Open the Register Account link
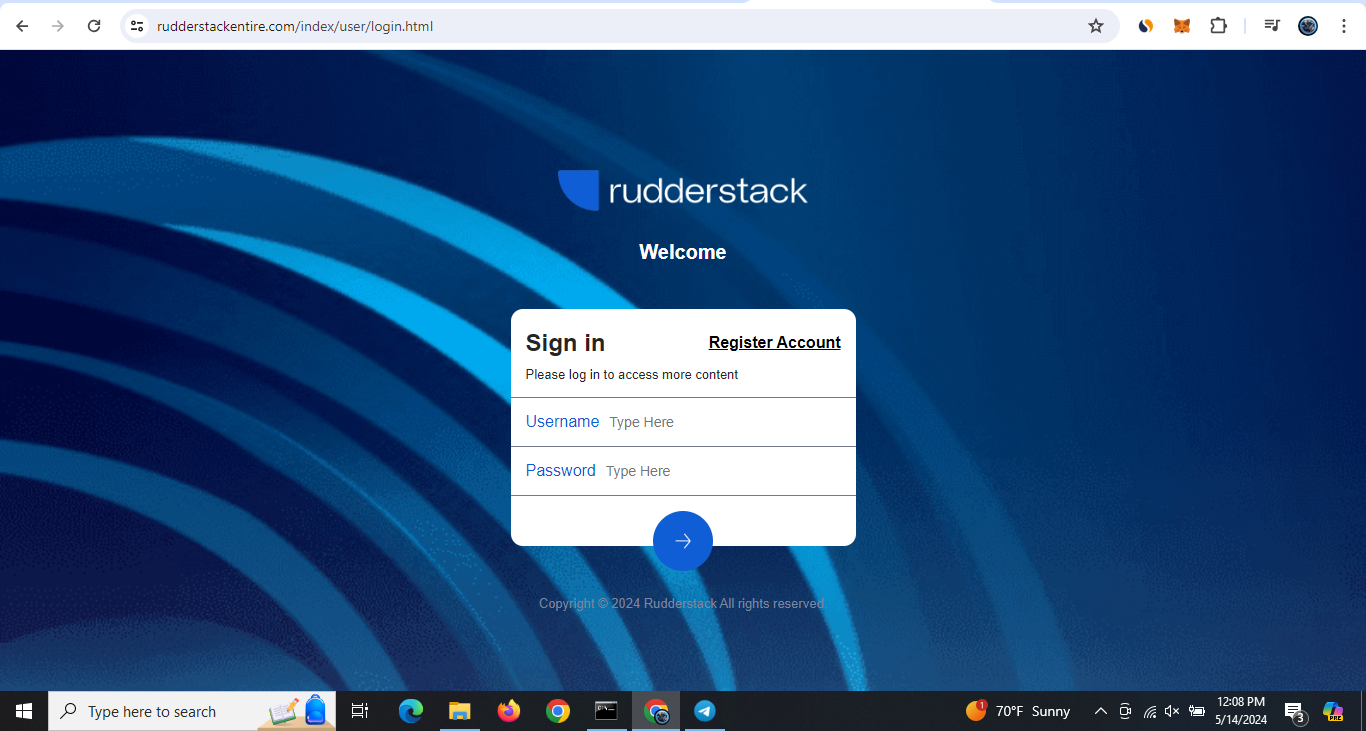The image size is (1366, 731). click(x=775, y=342)
